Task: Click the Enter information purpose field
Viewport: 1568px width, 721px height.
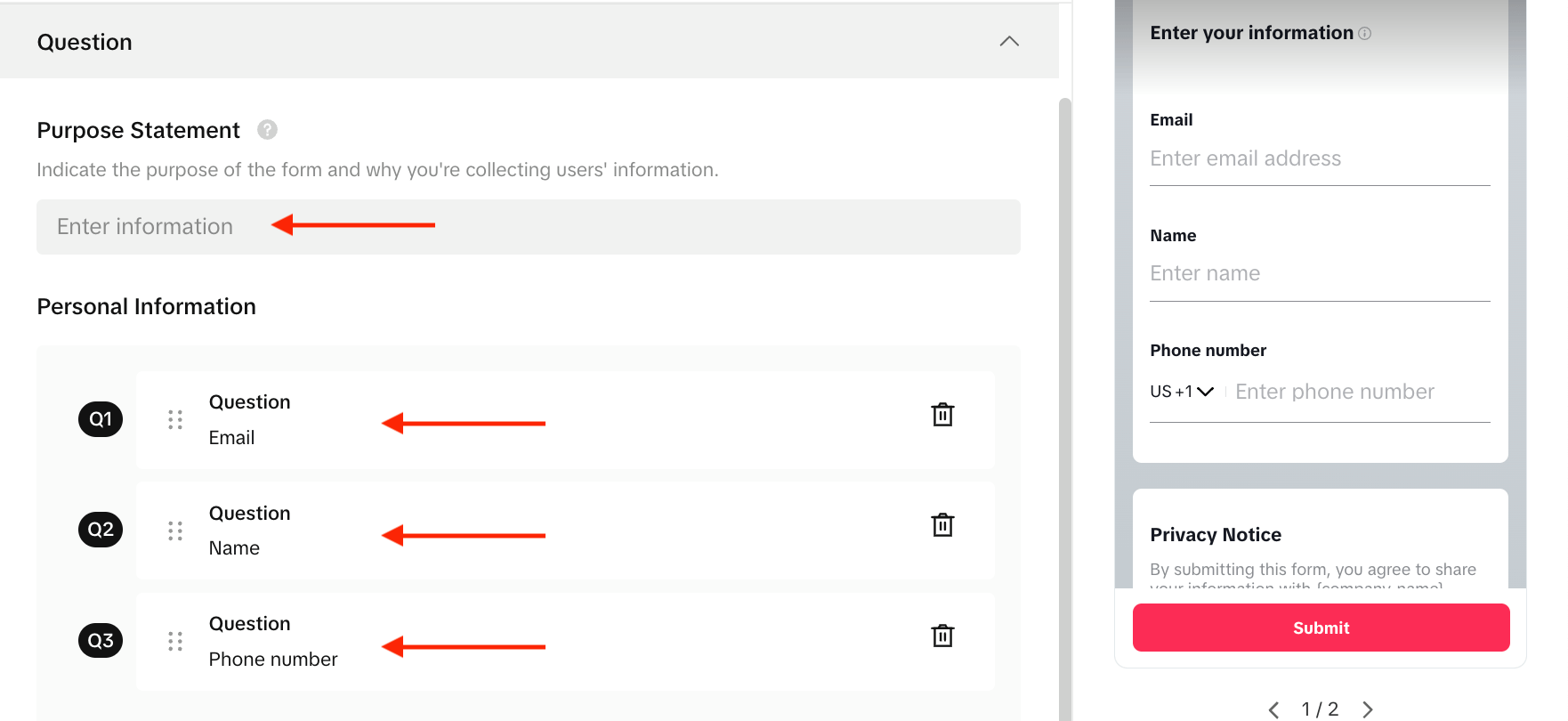Action: click(x=529, y=227)
